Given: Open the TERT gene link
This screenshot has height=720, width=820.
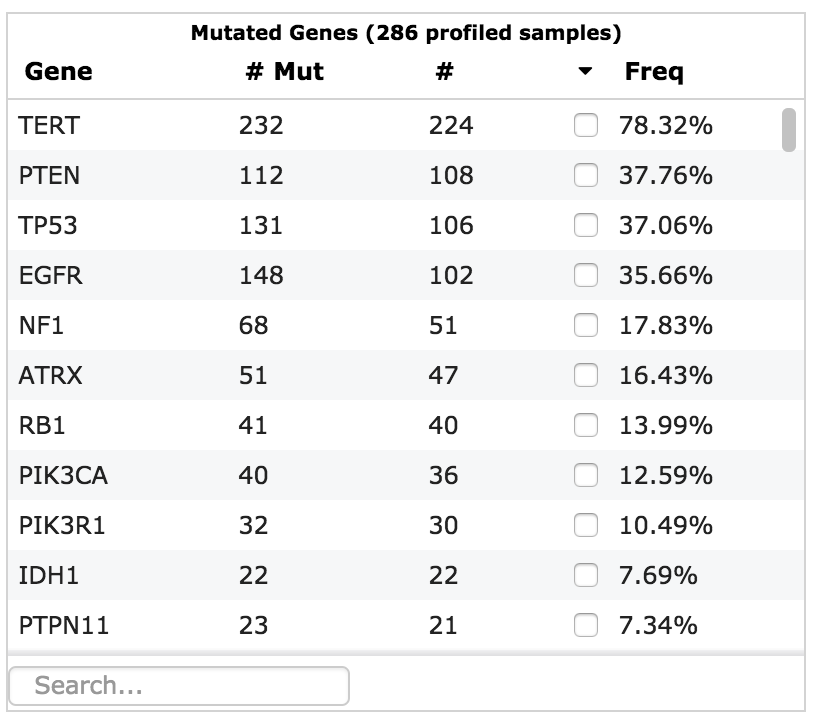Looking at the screenshot, I should coord(44,125).
